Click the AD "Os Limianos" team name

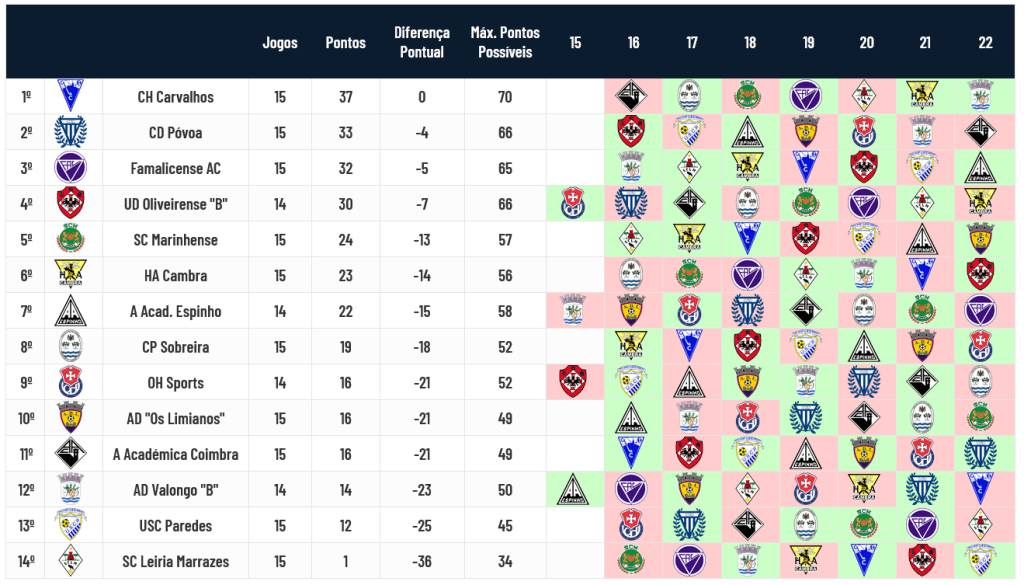pyautogui.click(x=176, y=419)
